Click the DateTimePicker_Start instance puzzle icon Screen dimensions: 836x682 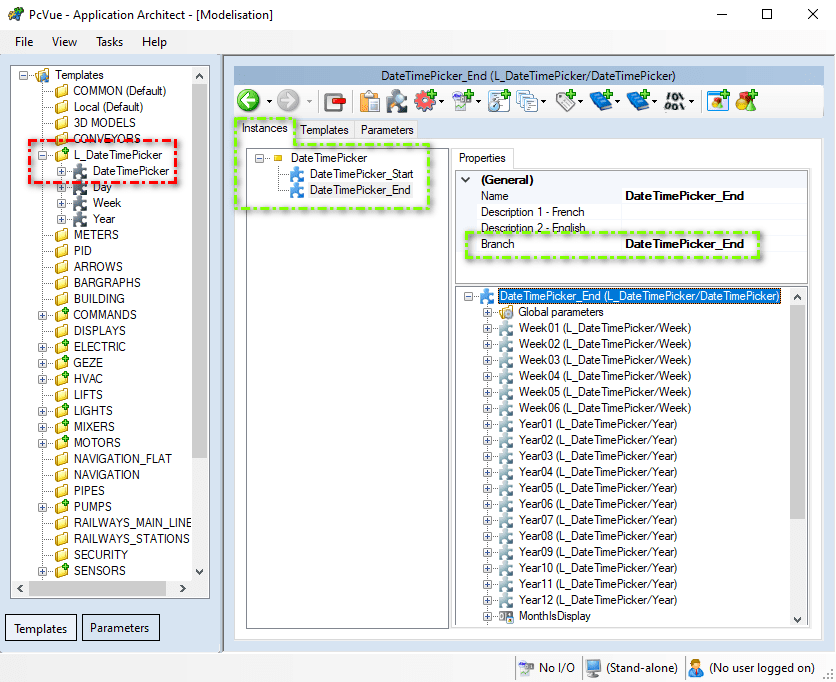point(297,174)
